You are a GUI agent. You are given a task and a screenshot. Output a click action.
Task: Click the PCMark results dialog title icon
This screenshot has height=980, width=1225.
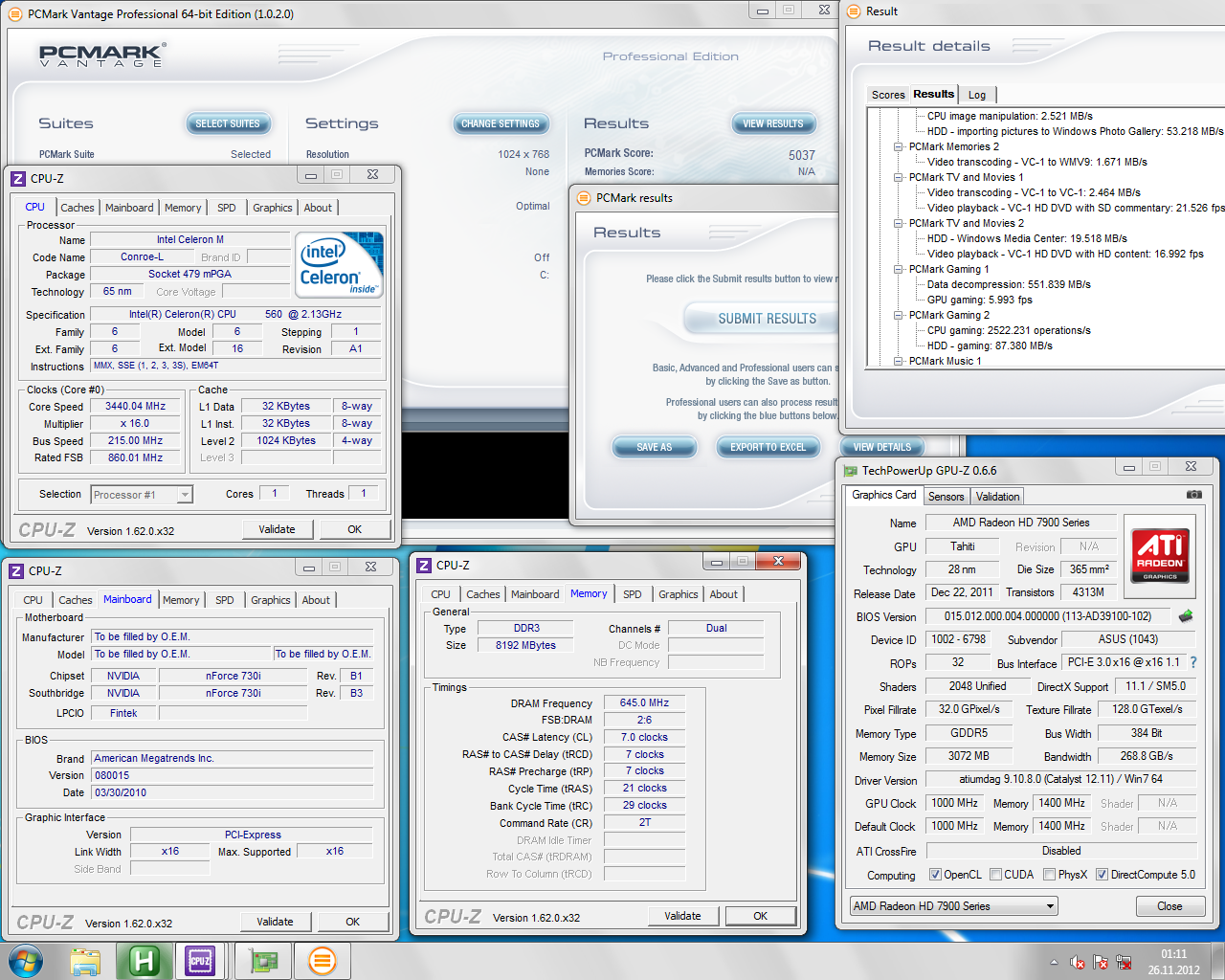[584, 198]
